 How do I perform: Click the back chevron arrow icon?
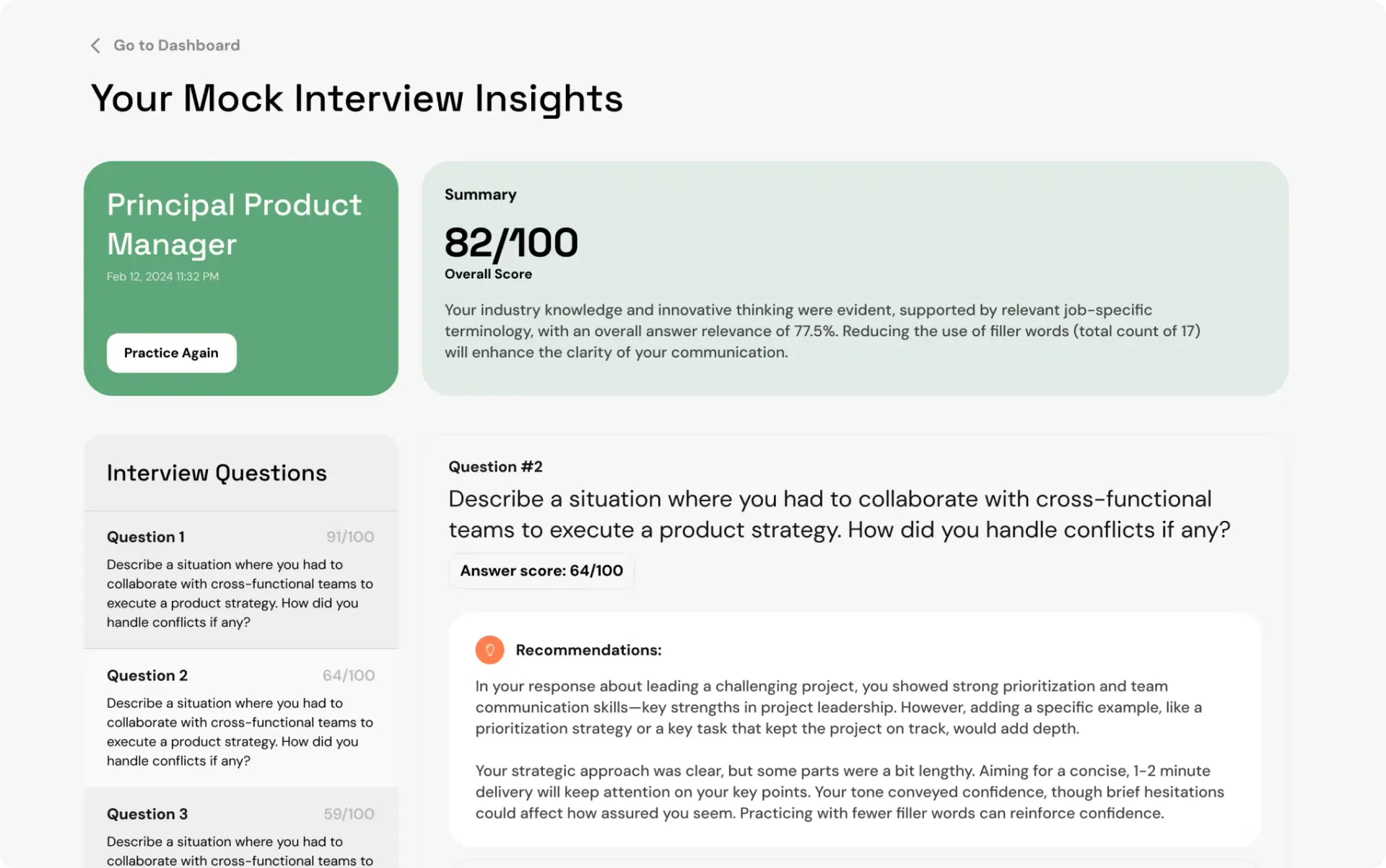[x=95, y=45]
